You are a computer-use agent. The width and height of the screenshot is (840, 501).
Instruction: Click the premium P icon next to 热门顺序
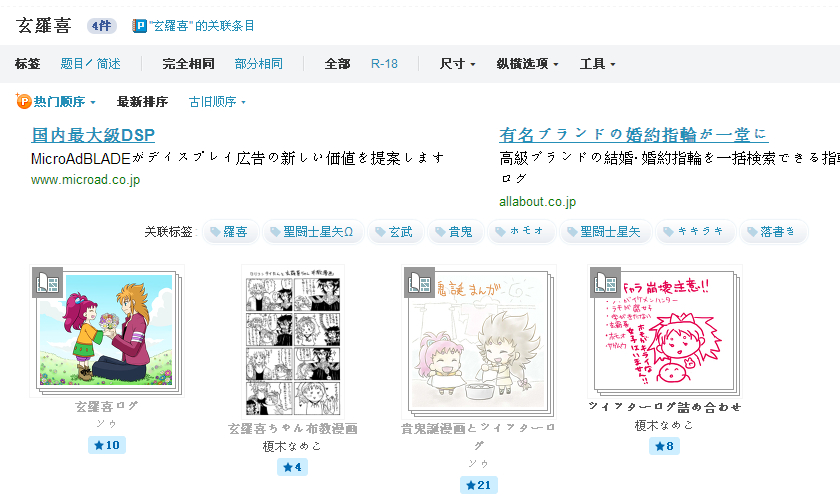[x=24, y=101]
